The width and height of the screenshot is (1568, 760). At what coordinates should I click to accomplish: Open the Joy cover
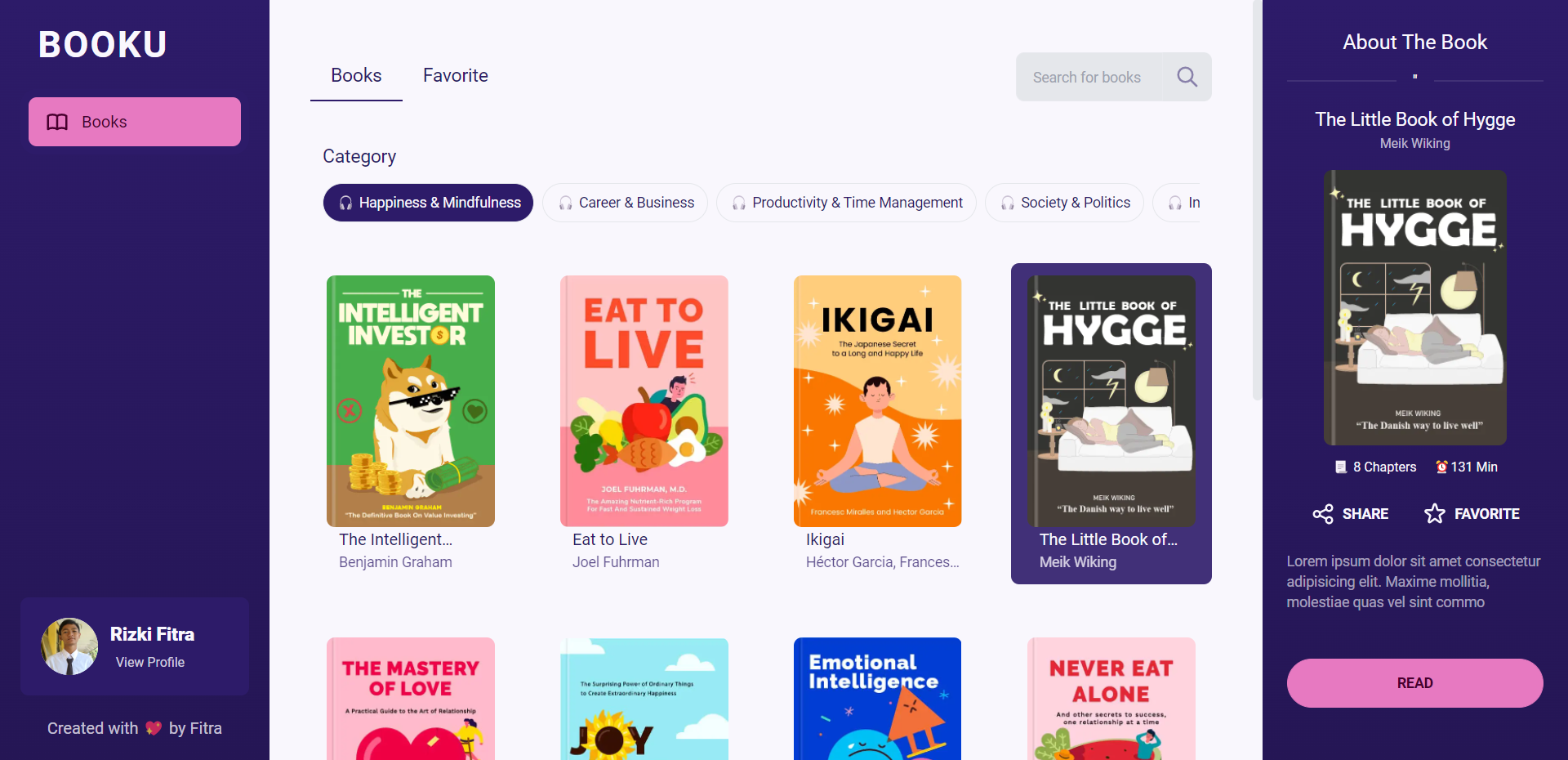[644, 699]
